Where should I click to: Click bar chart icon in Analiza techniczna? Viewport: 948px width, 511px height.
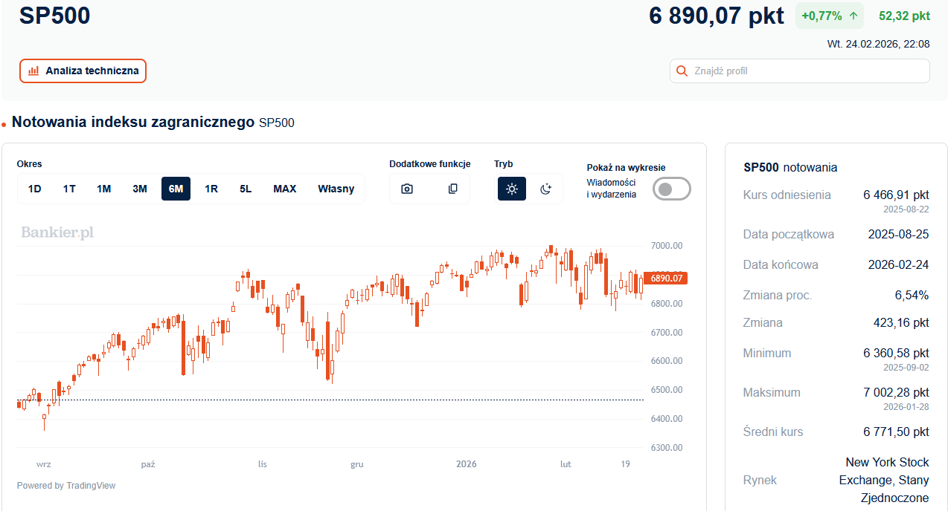(34, 71)
